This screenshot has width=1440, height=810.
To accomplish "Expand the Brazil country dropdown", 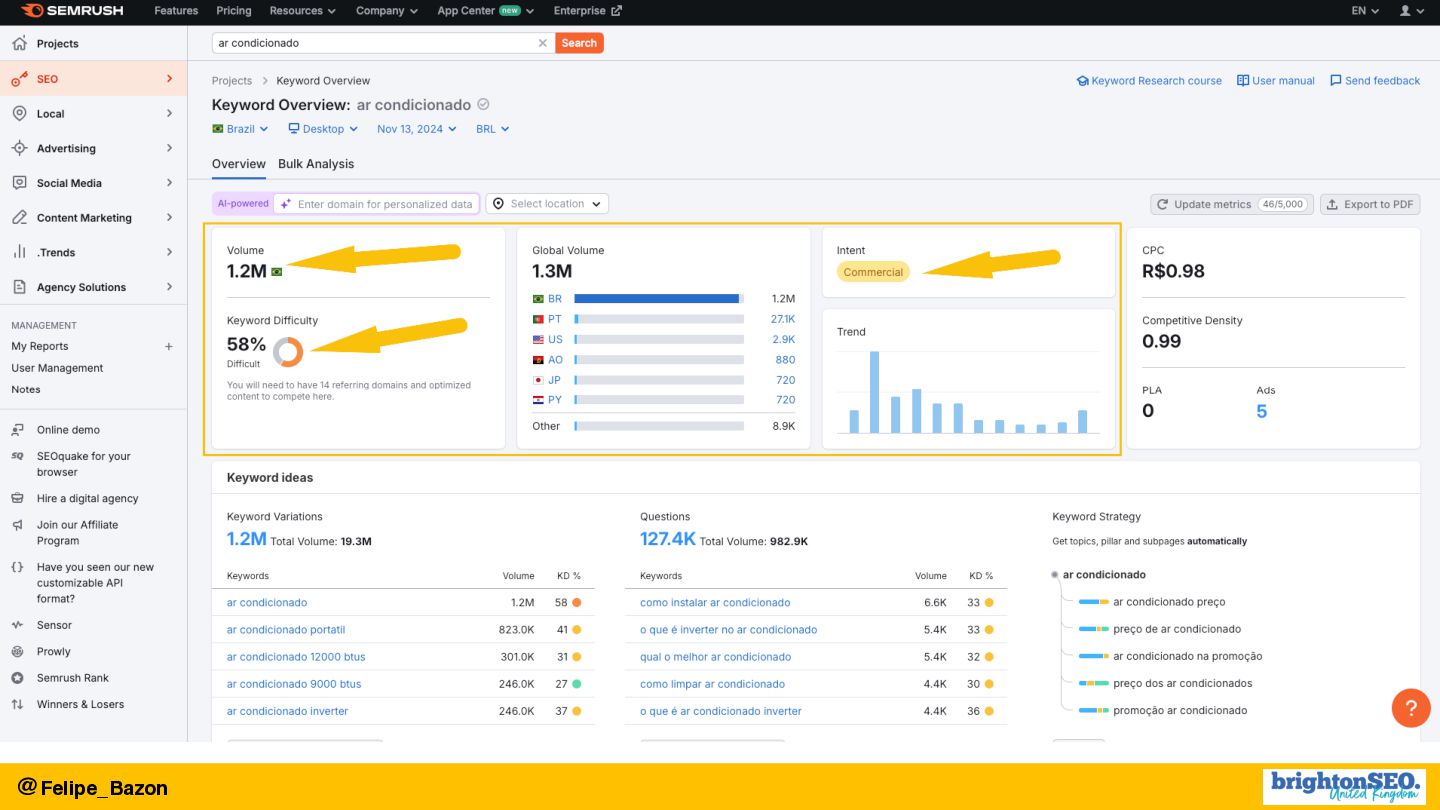I will point(240,129).
